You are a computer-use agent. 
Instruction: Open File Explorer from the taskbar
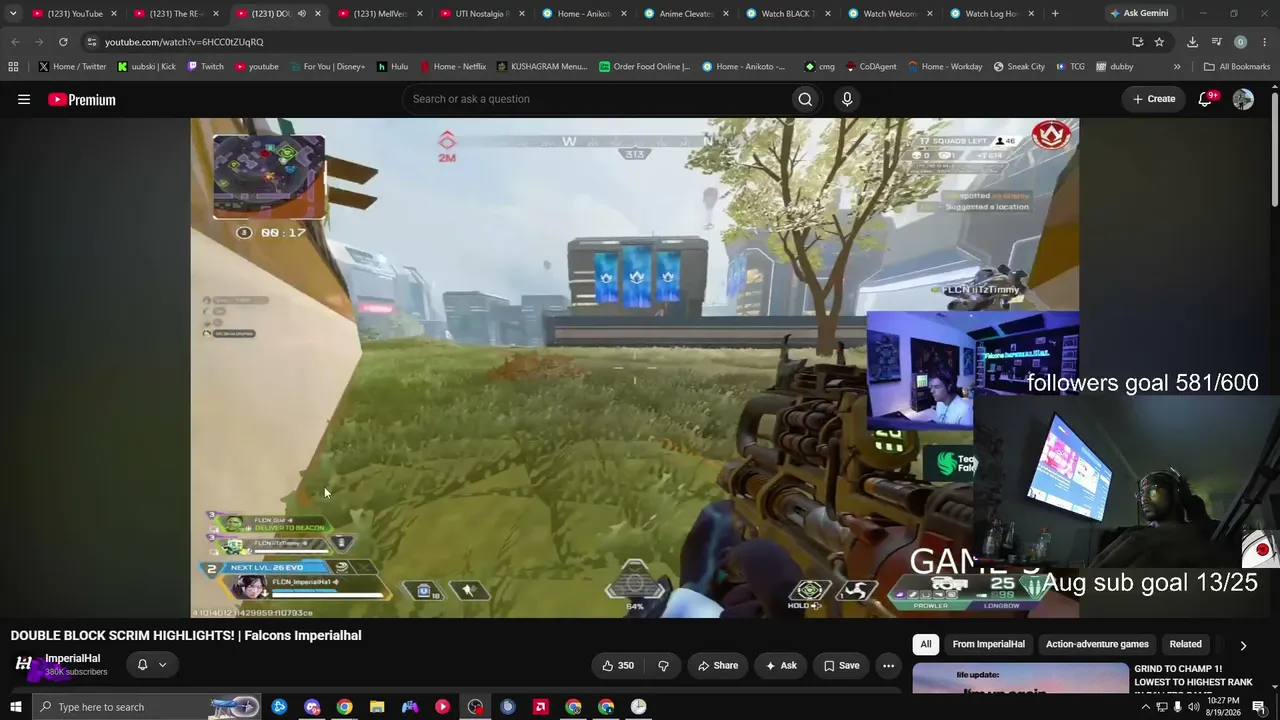[377, 707]
